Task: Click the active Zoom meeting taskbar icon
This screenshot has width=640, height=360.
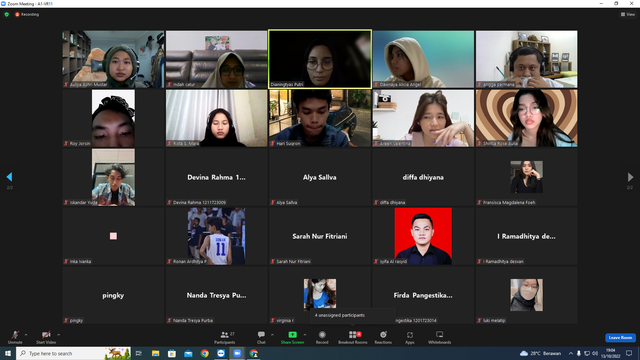Action: click(x=237, y=353)
